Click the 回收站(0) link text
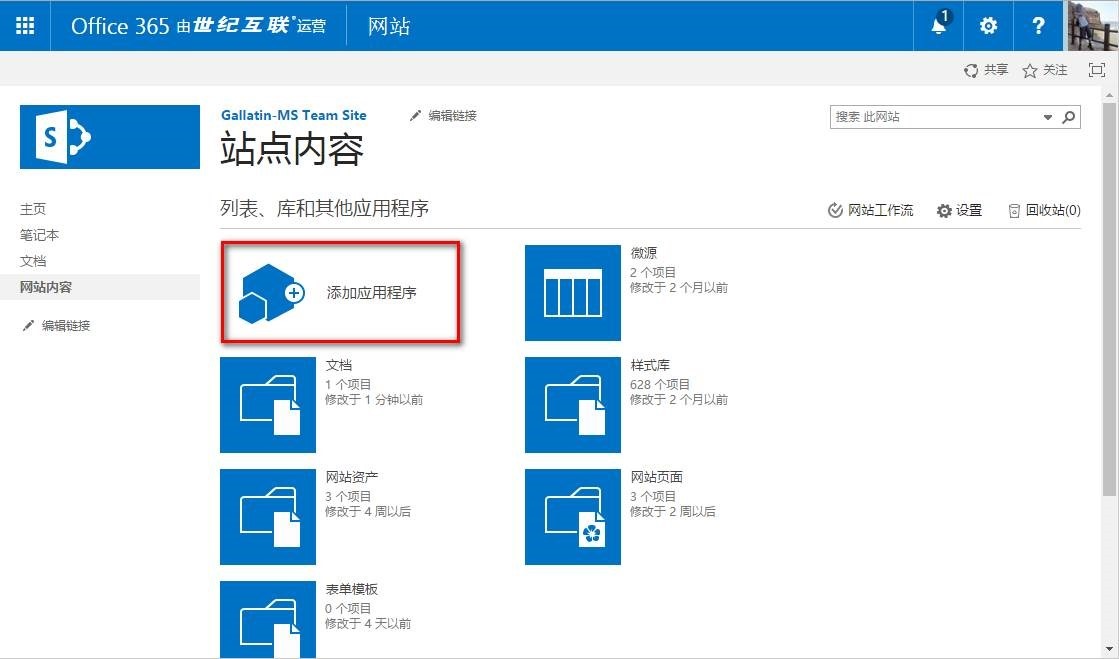1119x659 pixels. (x=1053, y=211)
